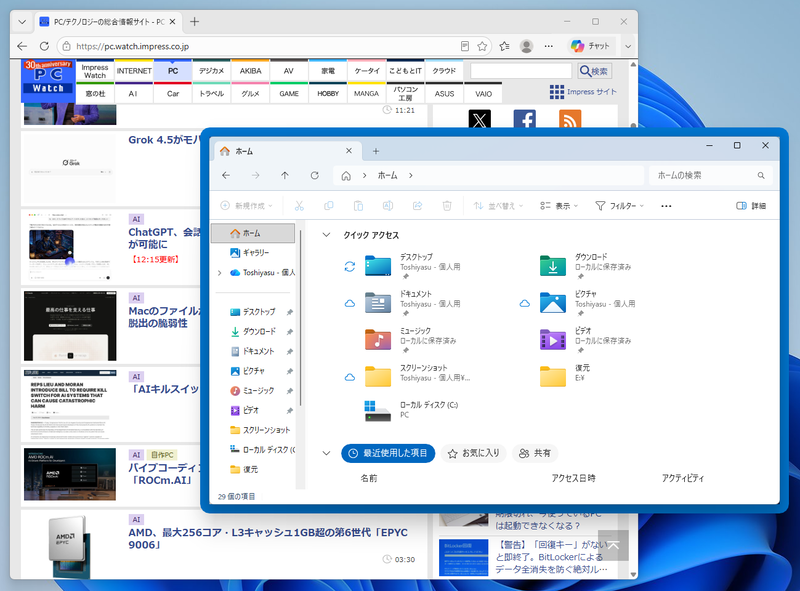Toggle the 詳細 details pane in Explorer
Screen dimensions: 800x591
coord(751,206)
